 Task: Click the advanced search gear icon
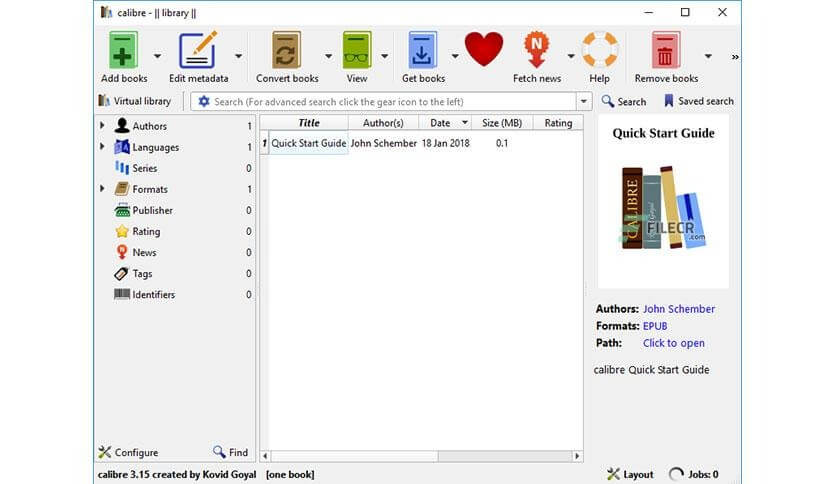tap(204, 101)
